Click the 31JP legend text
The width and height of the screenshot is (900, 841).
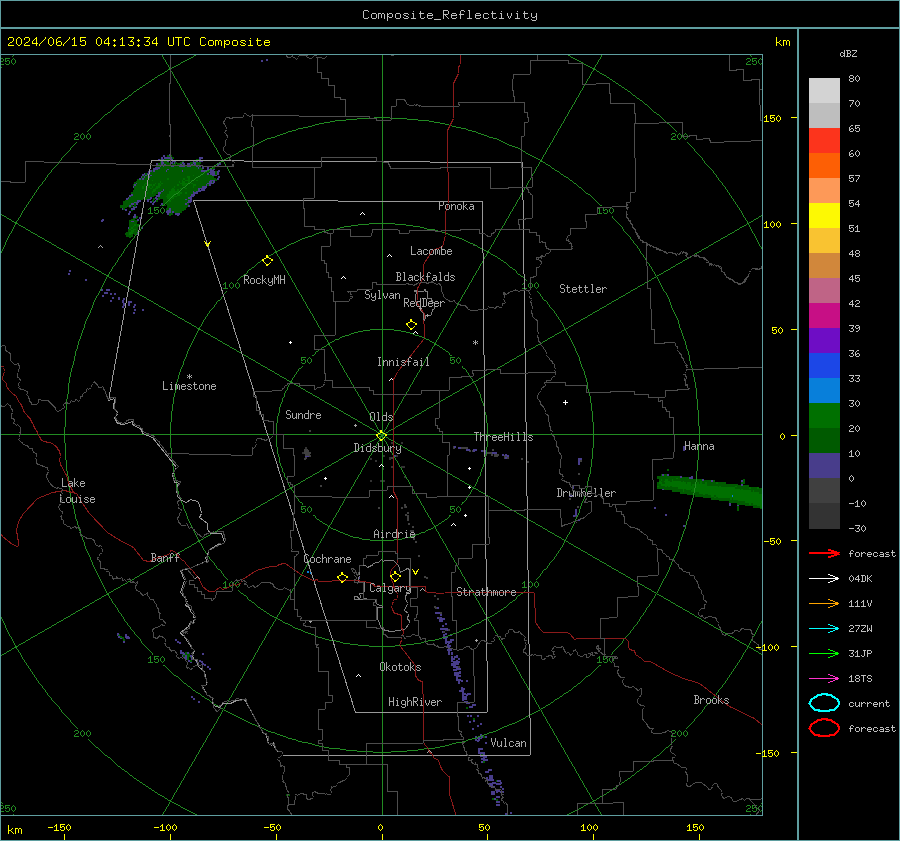[860, 653]
